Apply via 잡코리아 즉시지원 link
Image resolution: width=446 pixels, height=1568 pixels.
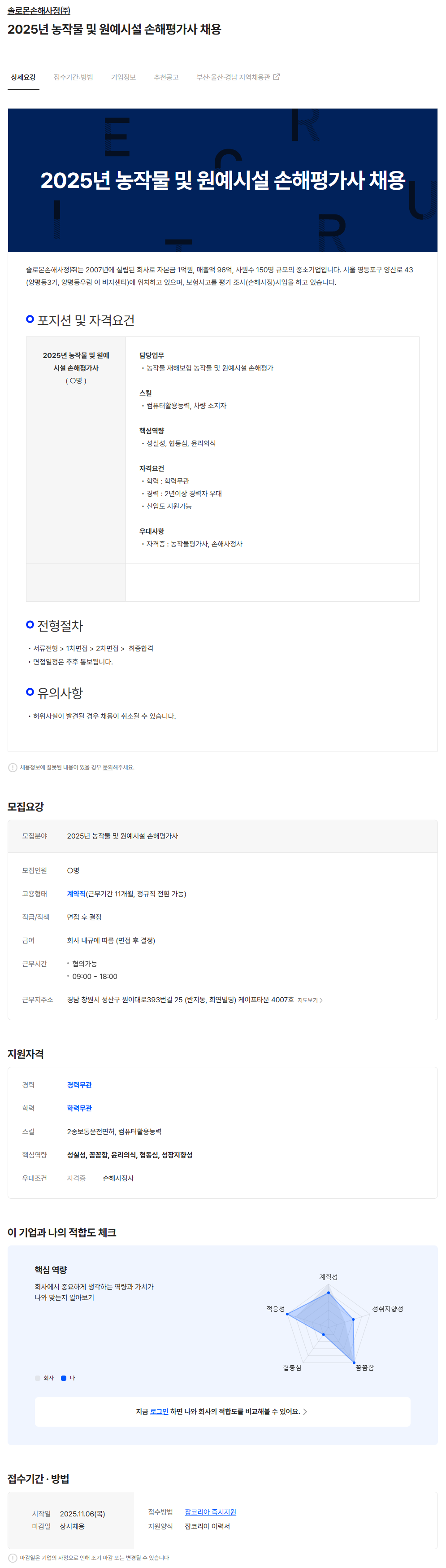coord(211,1512)
